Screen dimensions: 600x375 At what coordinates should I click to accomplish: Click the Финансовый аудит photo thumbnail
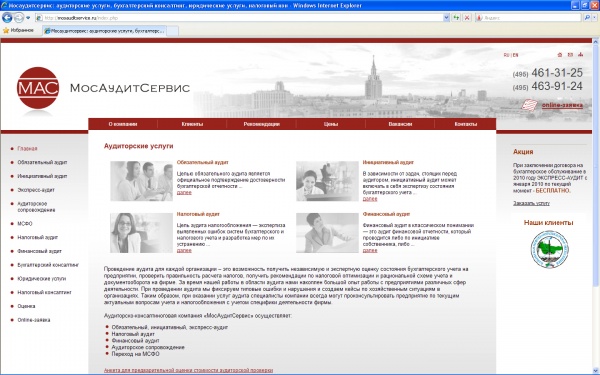click(327, 233)
